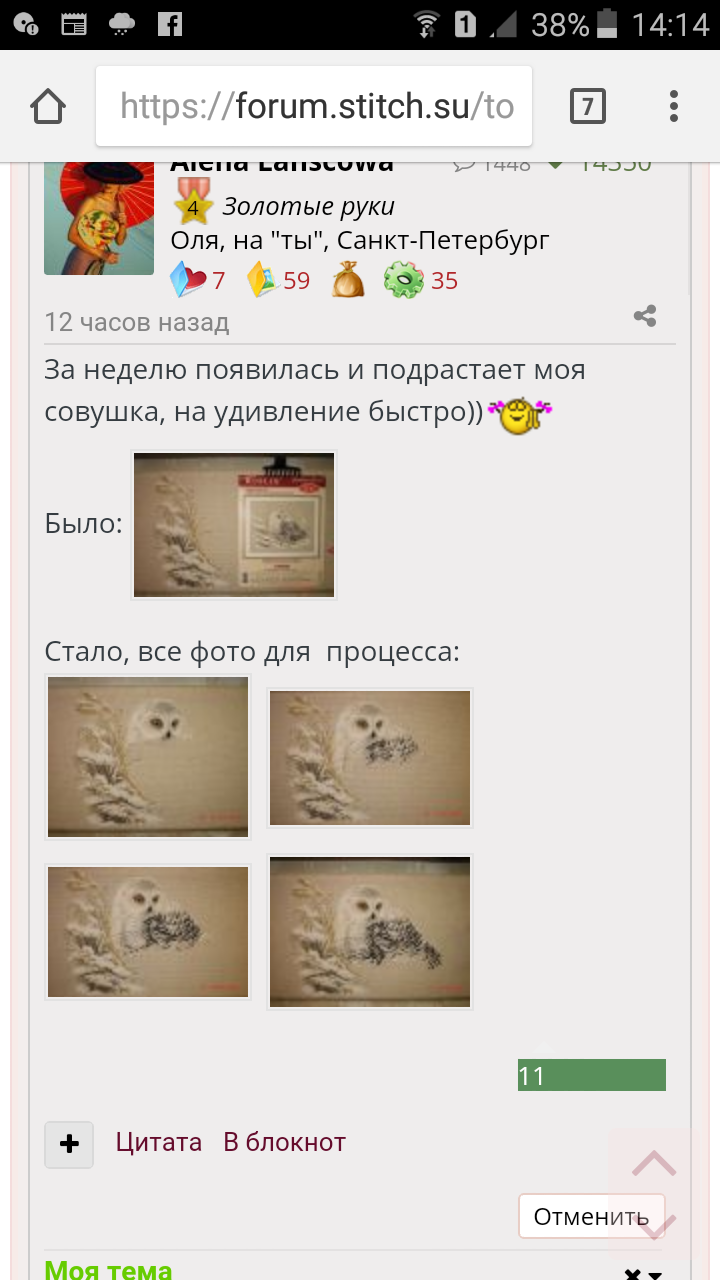Open the user avatar with red umbrella
Image resolution: width=720 pixels, height=1280 pixels.
(x=99, y=215)
